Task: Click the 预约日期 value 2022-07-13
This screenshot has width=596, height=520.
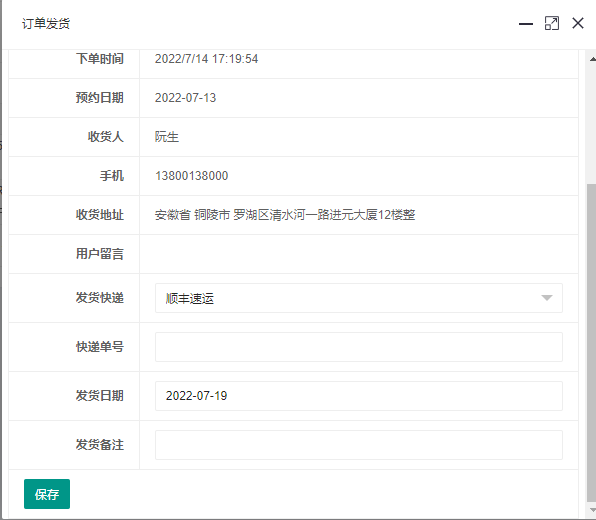Action: (x=185, y=98)
